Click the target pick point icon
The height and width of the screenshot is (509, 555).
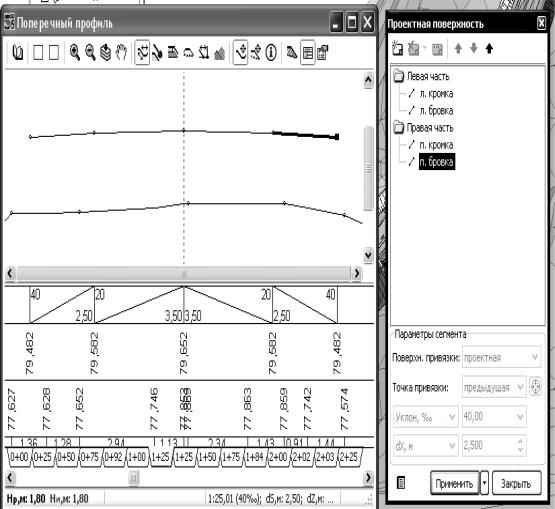[x=536, y=387]
